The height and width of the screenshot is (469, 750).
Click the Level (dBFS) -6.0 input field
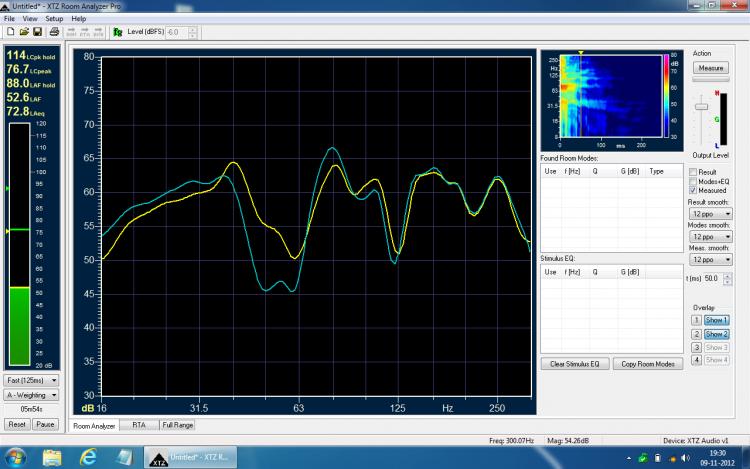tap(176, 32)
